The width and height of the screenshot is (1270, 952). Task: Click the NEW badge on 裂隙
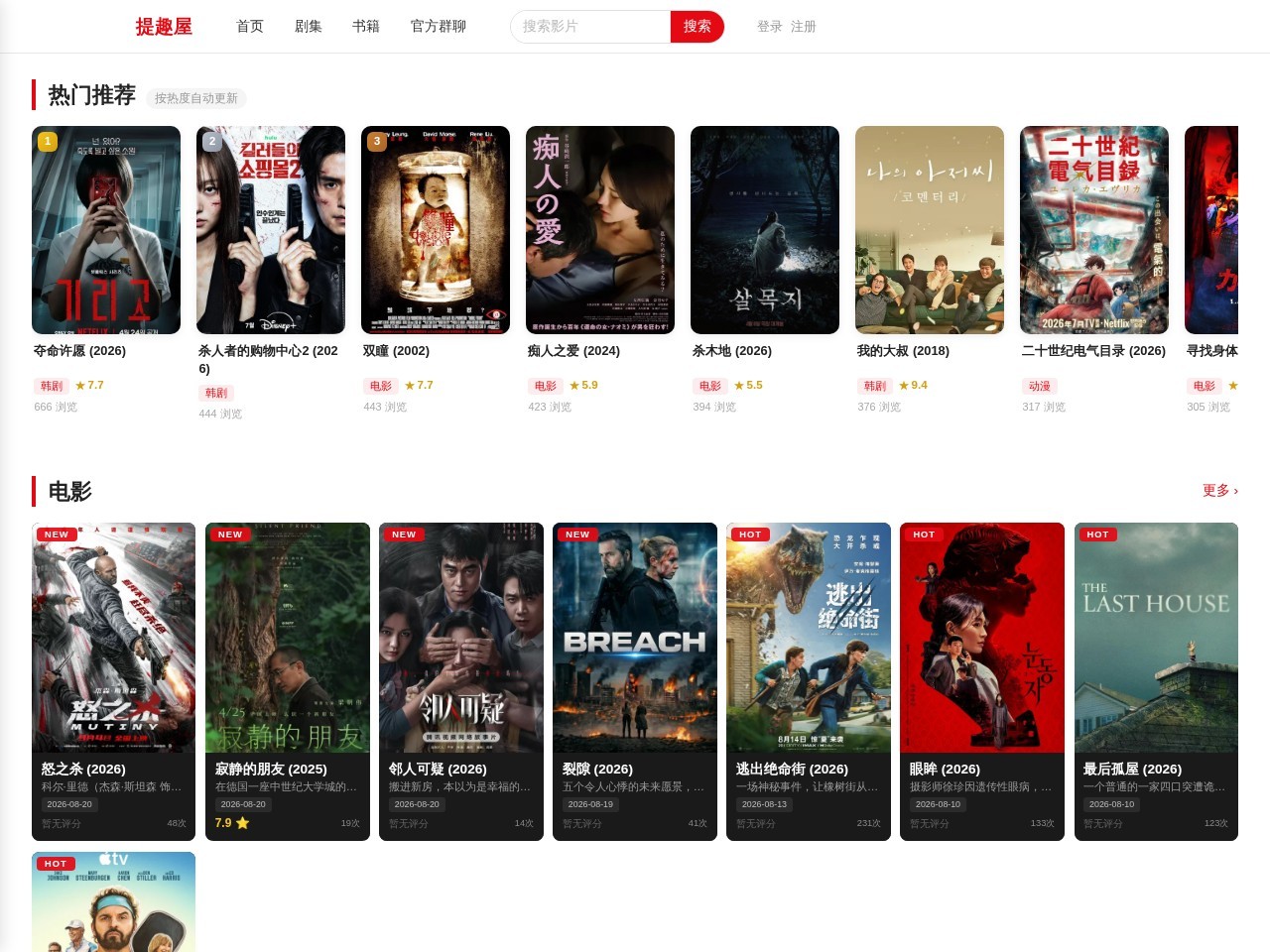tap(577, 535)
